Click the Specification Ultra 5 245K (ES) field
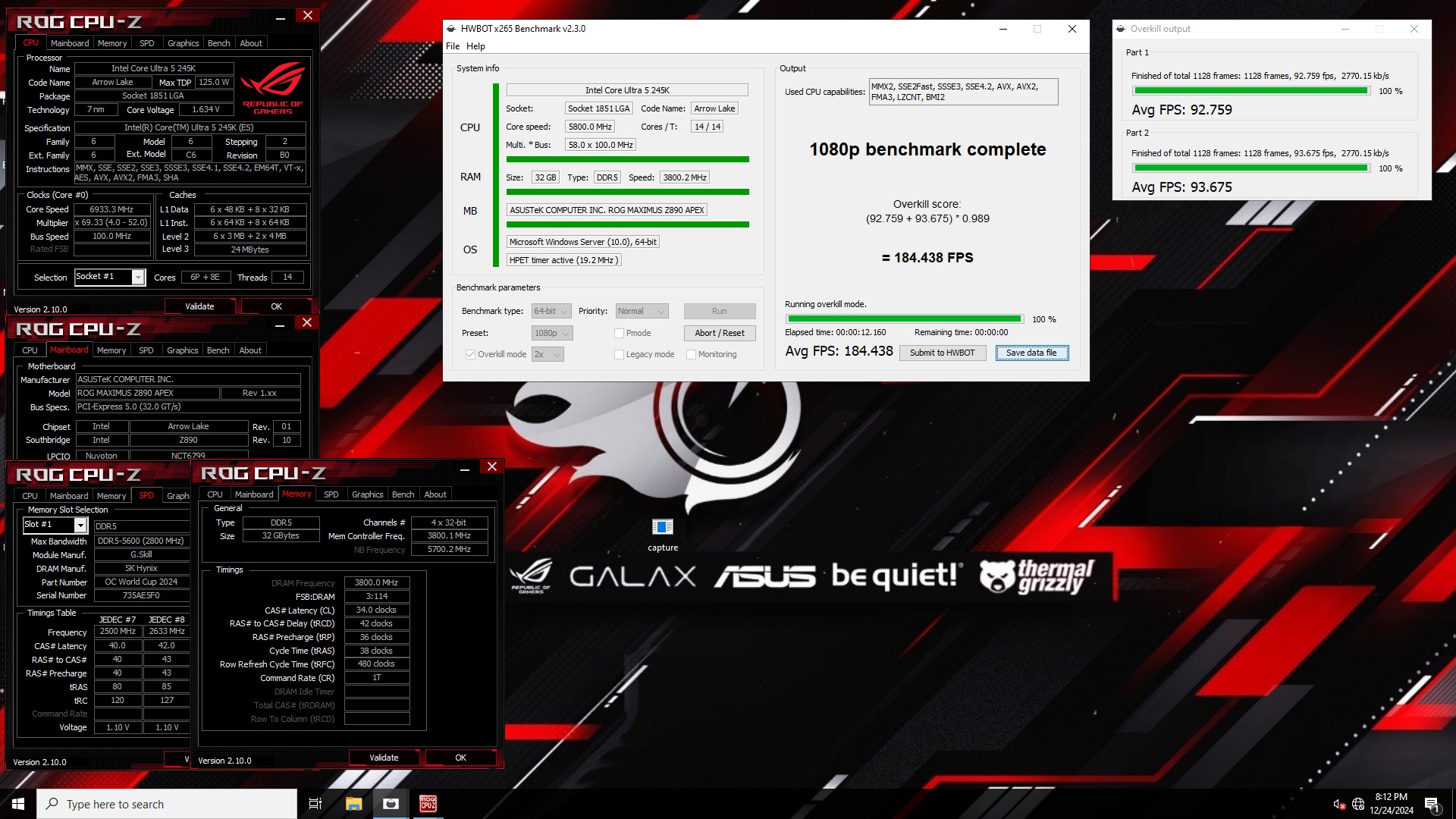 point(190,127)
